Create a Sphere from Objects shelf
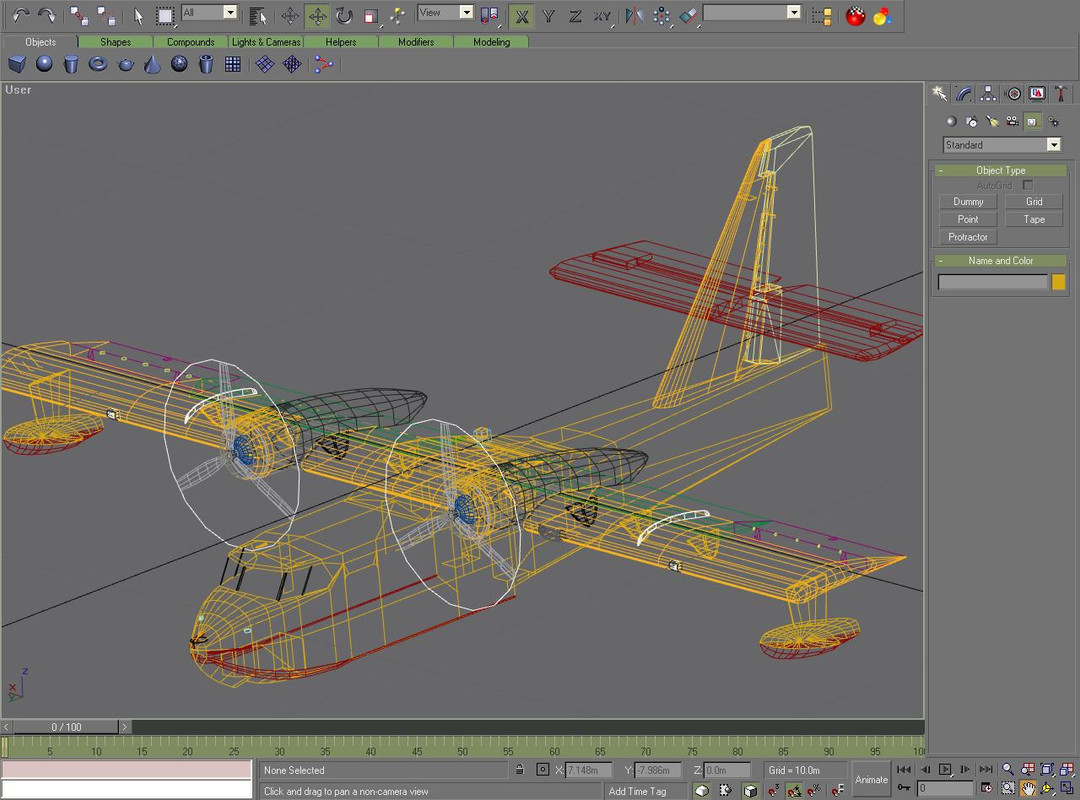The height and width of the screenshot is (800, 1080). click(x=44, y=64)
